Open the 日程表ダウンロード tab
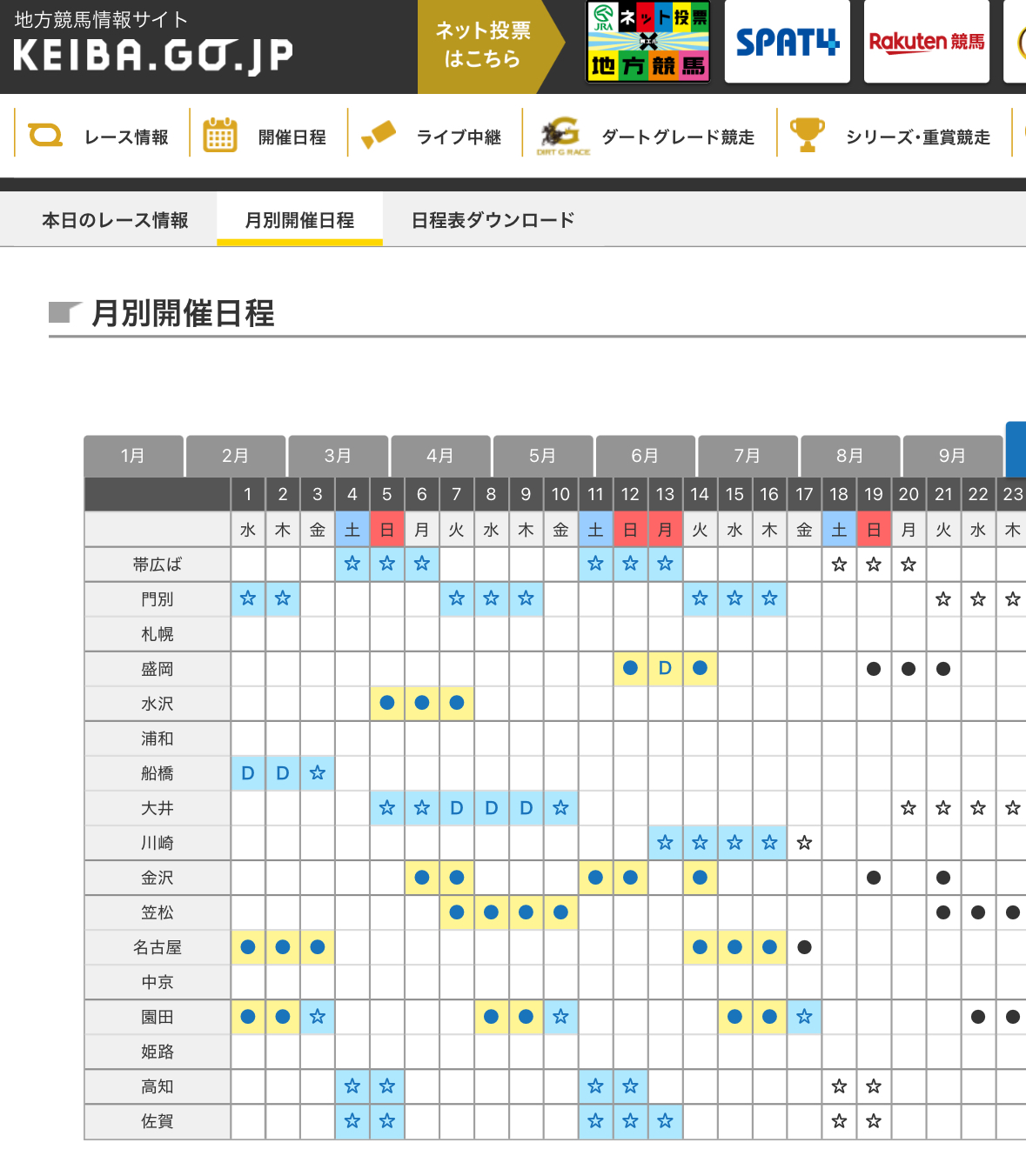This screenshot has width=1026, height=1176. click(493, 221)
